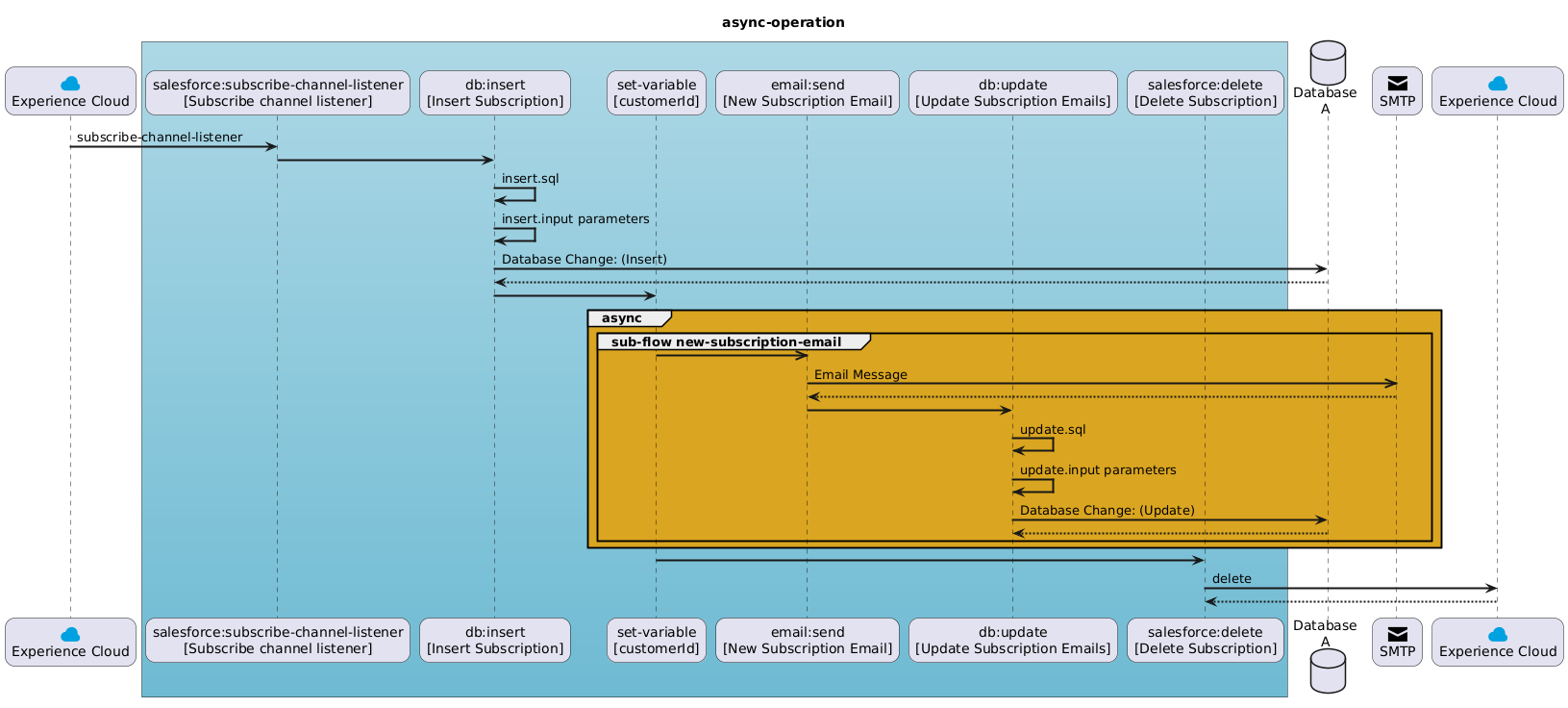Click the envelope icon in top SMTP box
Screen dimensions: 1568x708
point(1397,84)
